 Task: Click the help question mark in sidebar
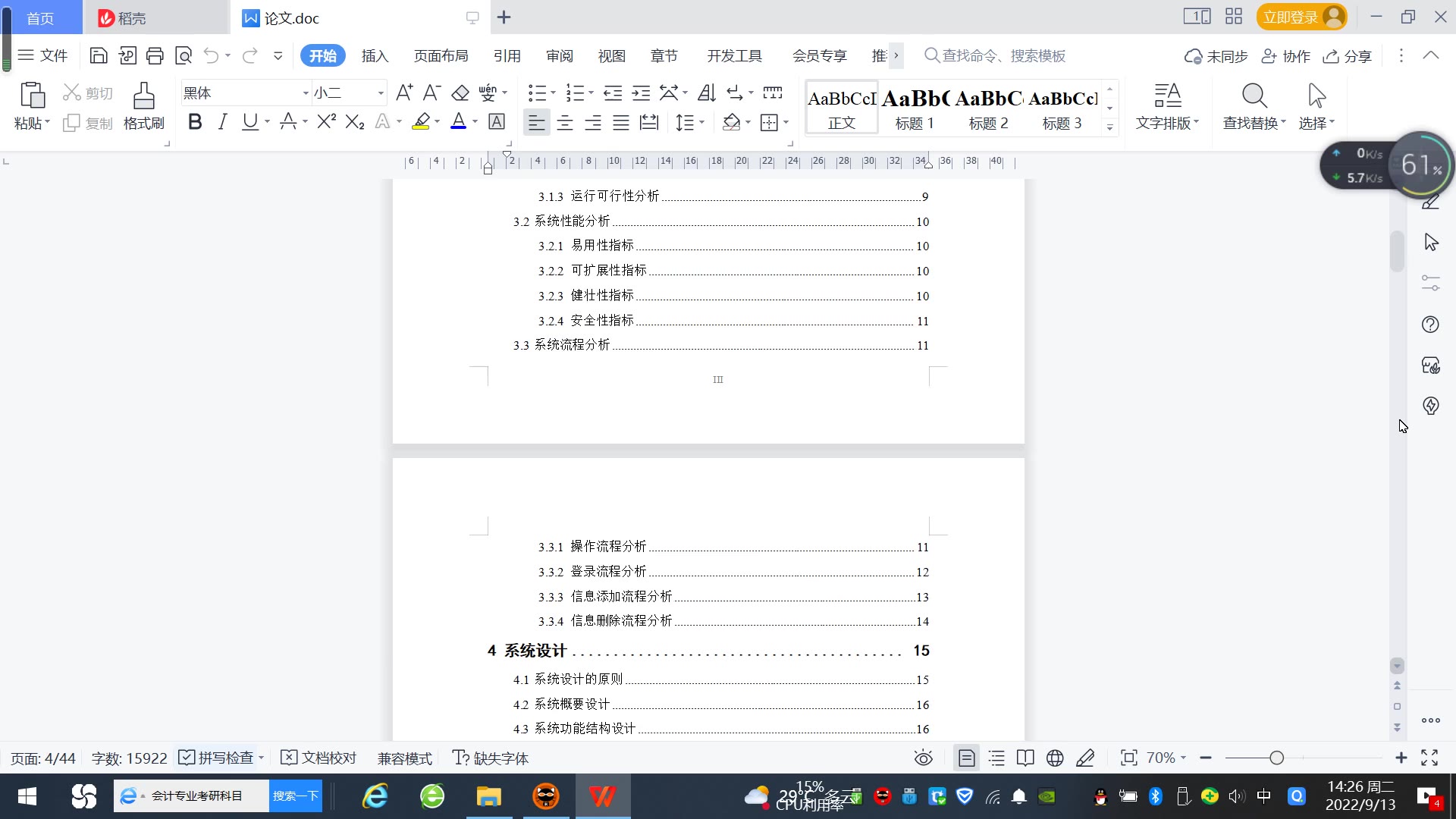click(x=1430, y=325)
